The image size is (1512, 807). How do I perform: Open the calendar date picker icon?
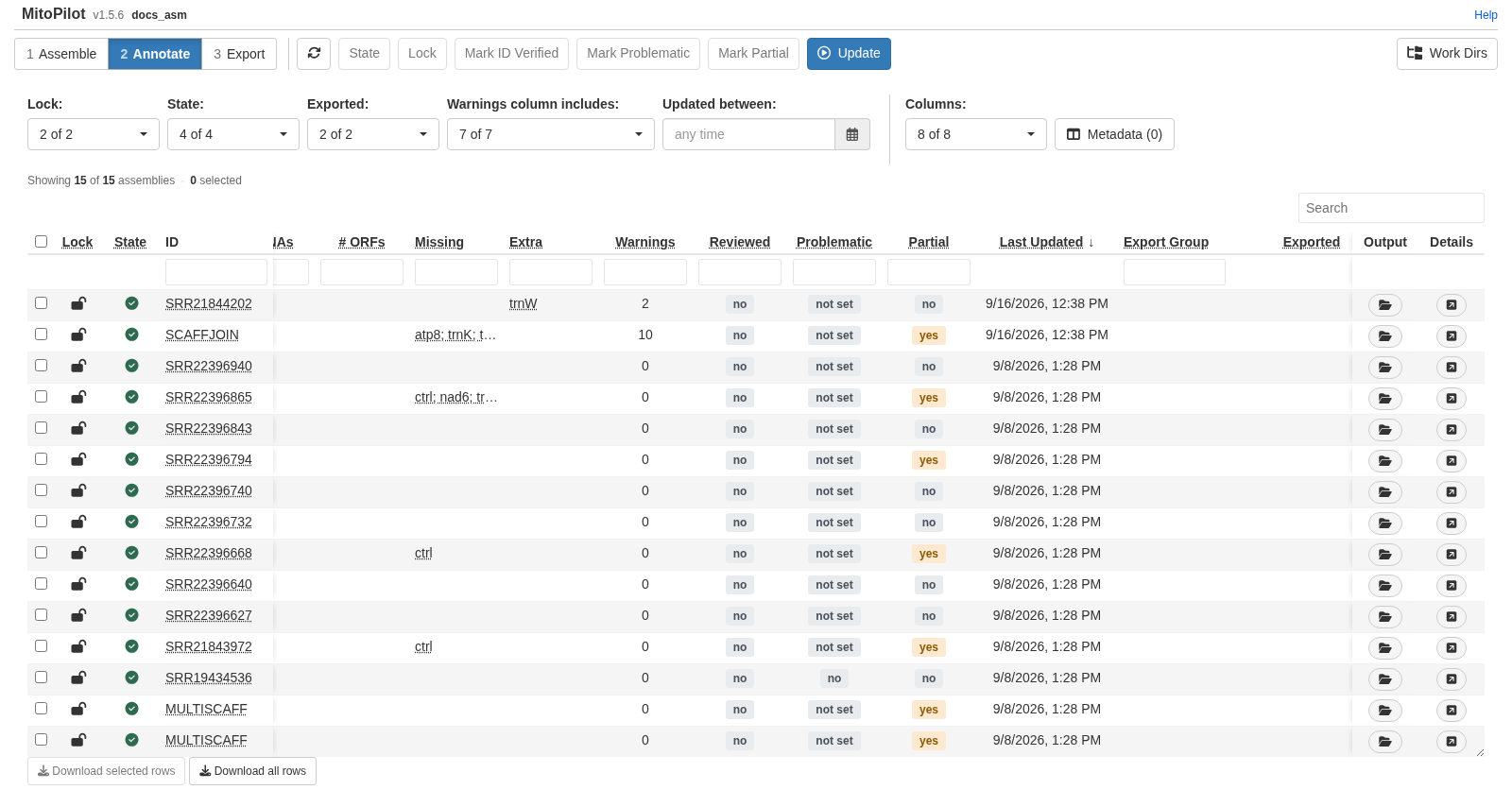click(852, 134)
